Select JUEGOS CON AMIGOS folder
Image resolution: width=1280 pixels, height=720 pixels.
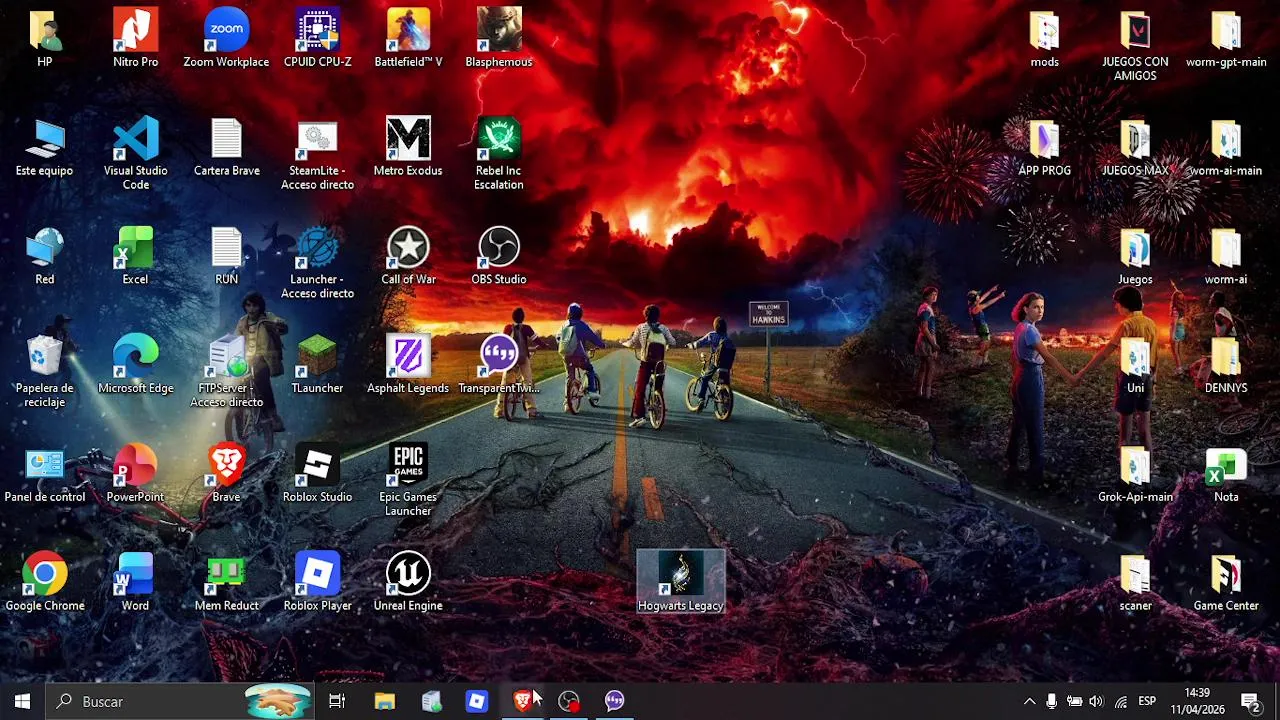coord(1135,44)
